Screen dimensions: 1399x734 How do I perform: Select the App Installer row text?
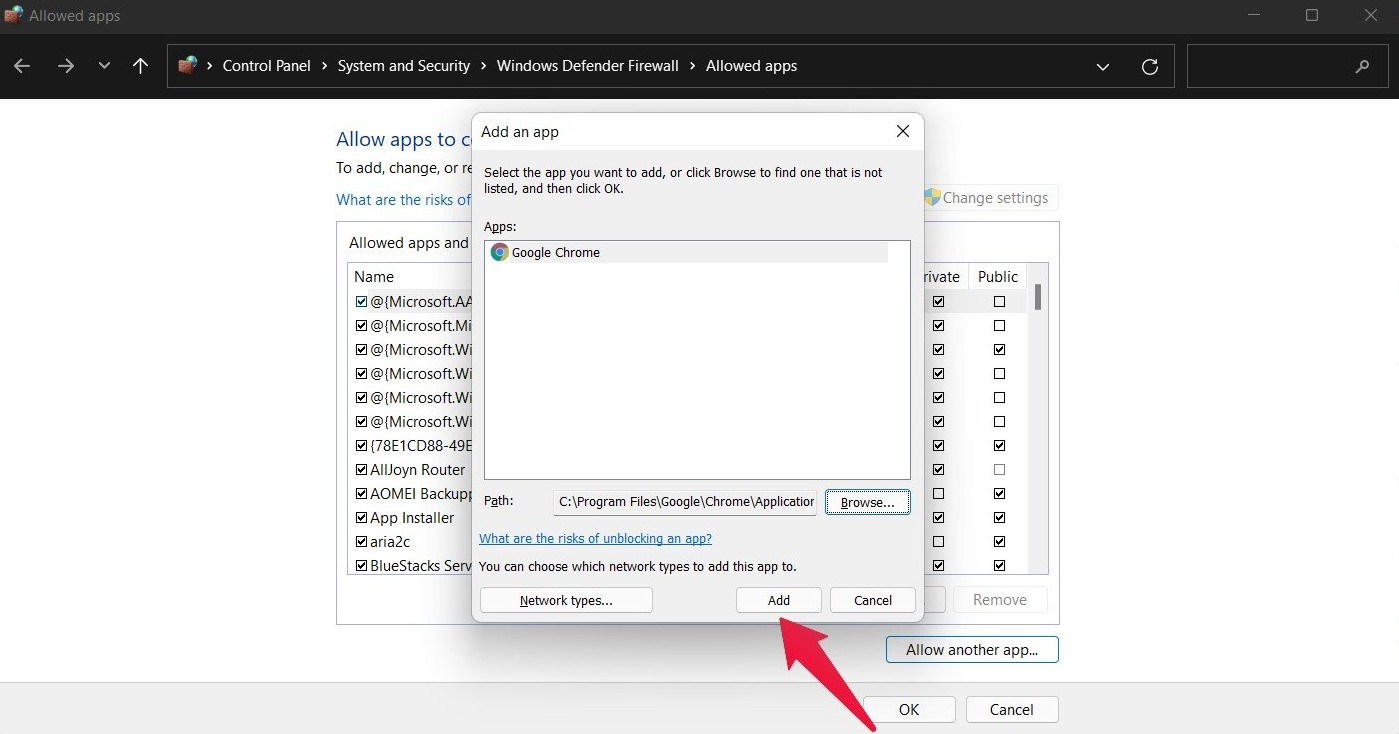point(412,518)
